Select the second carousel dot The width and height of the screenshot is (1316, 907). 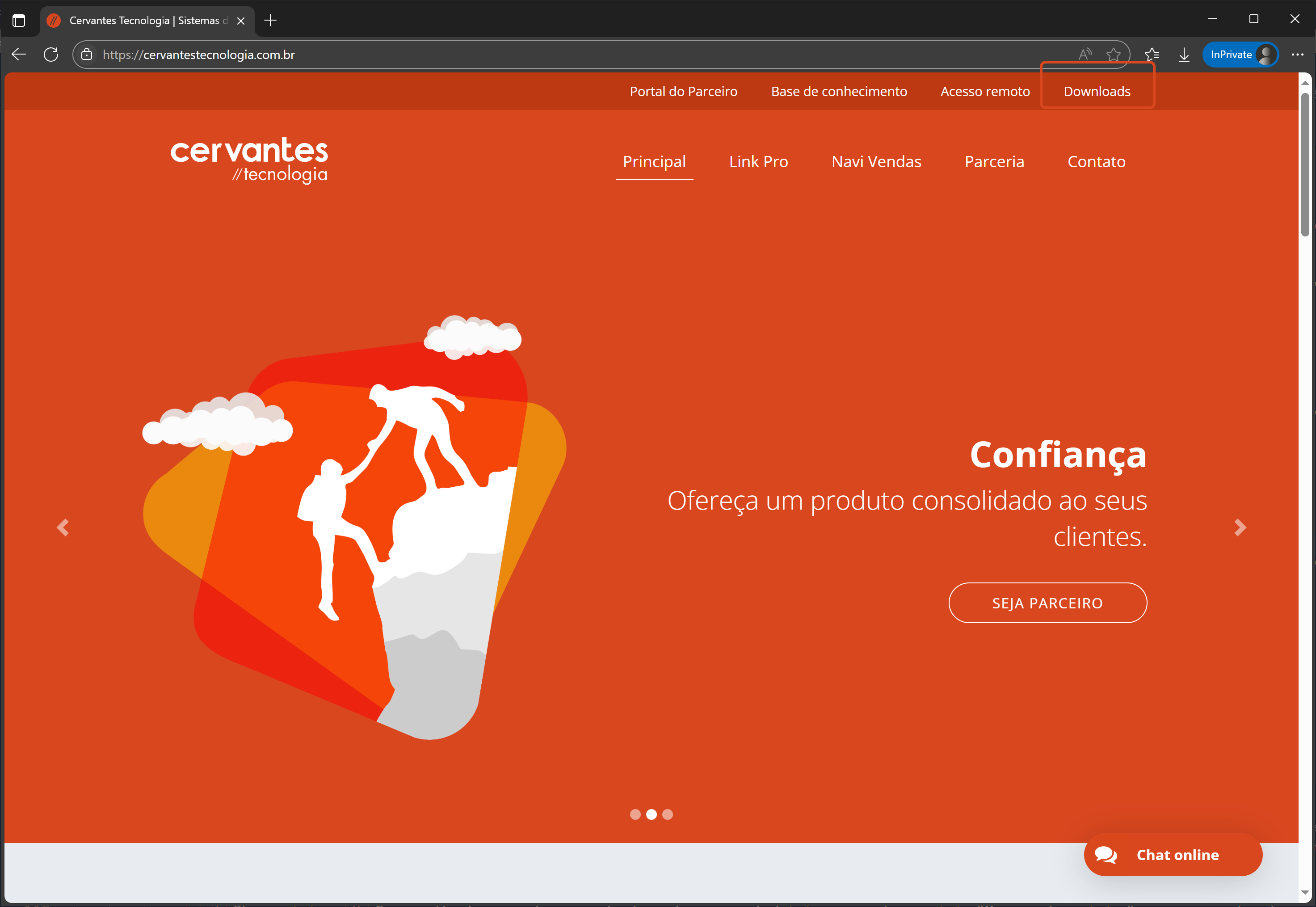coord(652,814)
